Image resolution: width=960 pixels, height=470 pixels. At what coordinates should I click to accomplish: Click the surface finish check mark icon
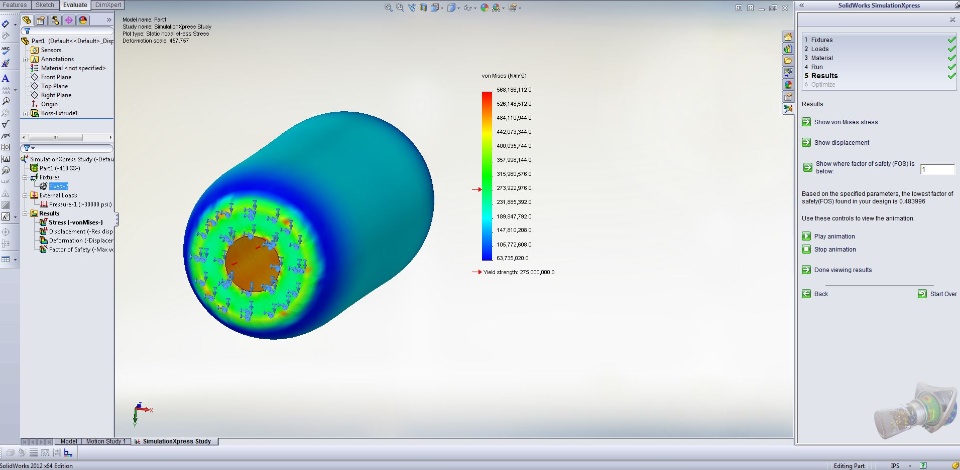tap(6, 124)
